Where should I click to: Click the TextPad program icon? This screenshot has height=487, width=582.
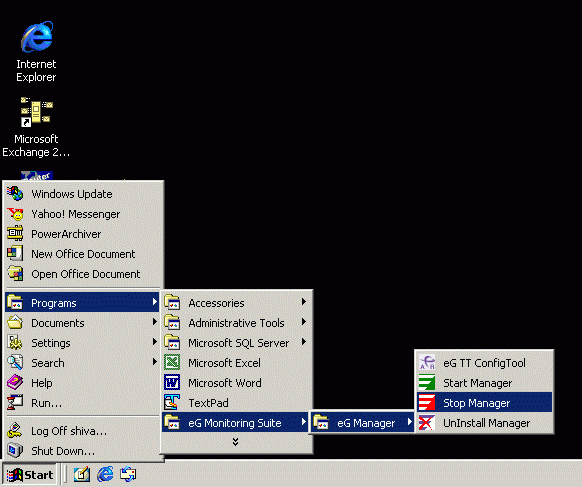(x=172, y=403)
